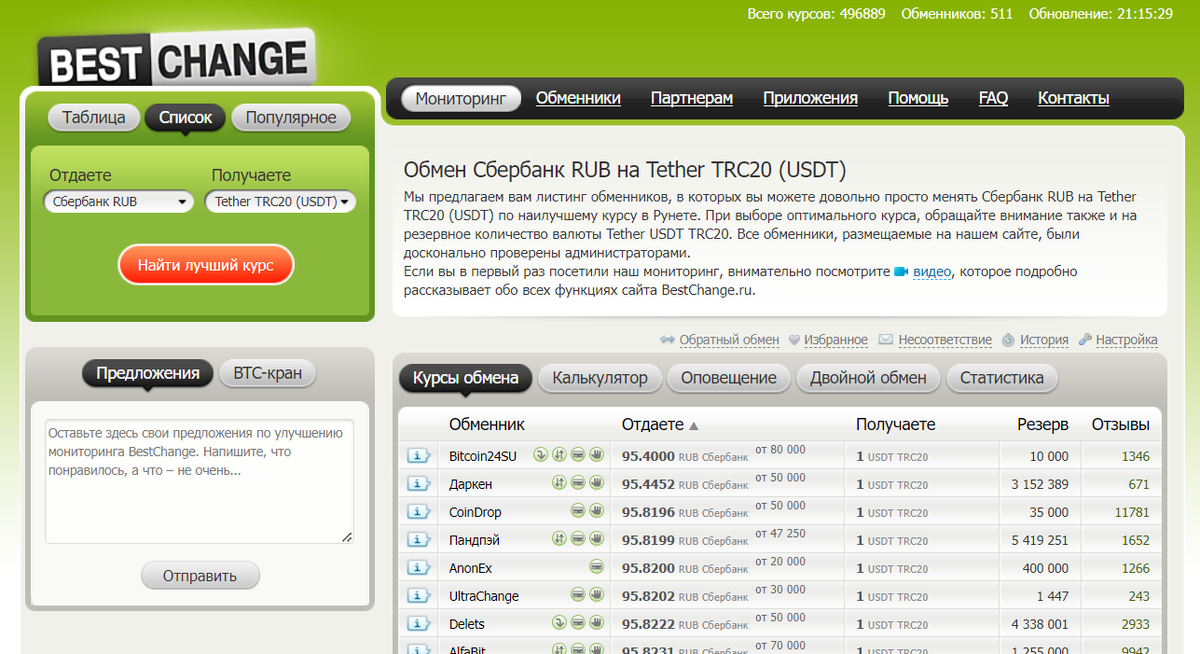The image size is (1200, 654).
Task: Open info icon for UltraChange exchanger
Action: [417, 596]
